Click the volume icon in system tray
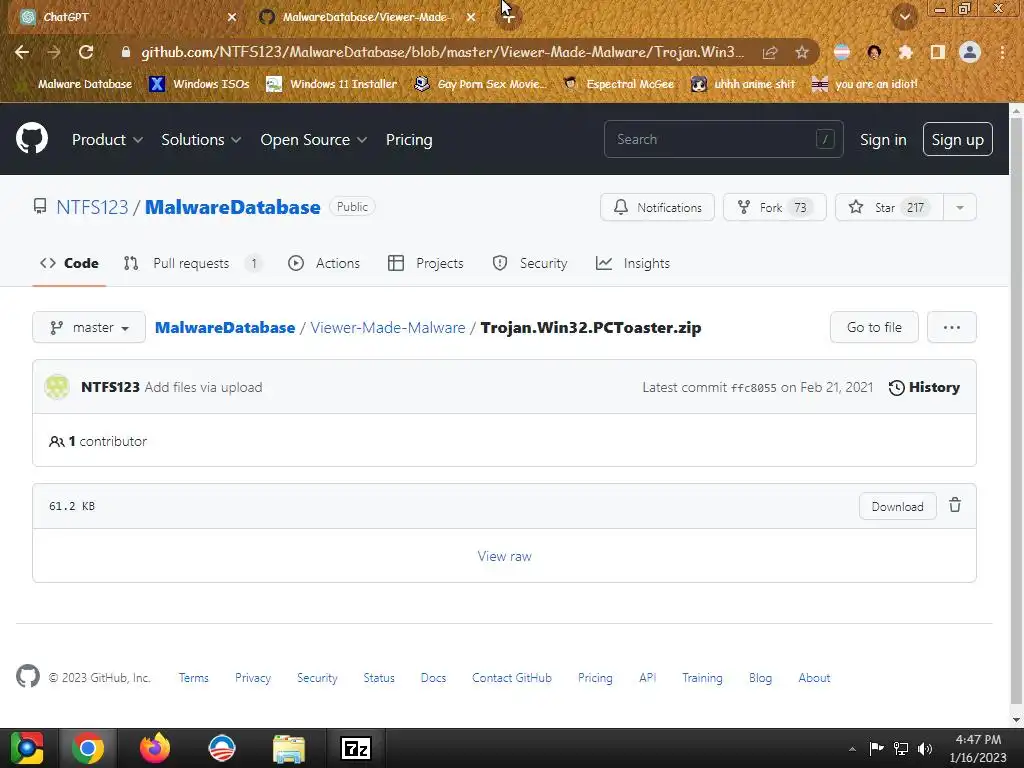This screenshot has width=1024, height=768. (925, 749)
